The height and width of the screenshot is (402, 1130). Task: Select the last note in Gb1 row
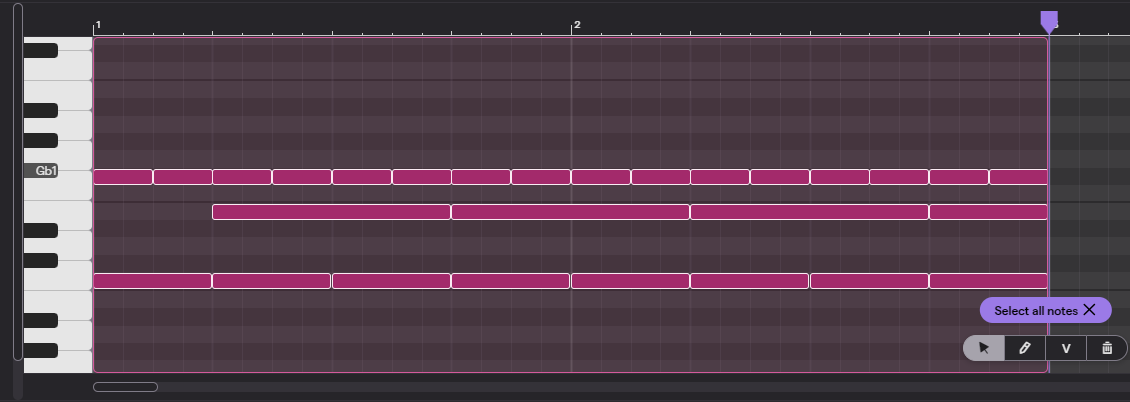(1018, 177)
